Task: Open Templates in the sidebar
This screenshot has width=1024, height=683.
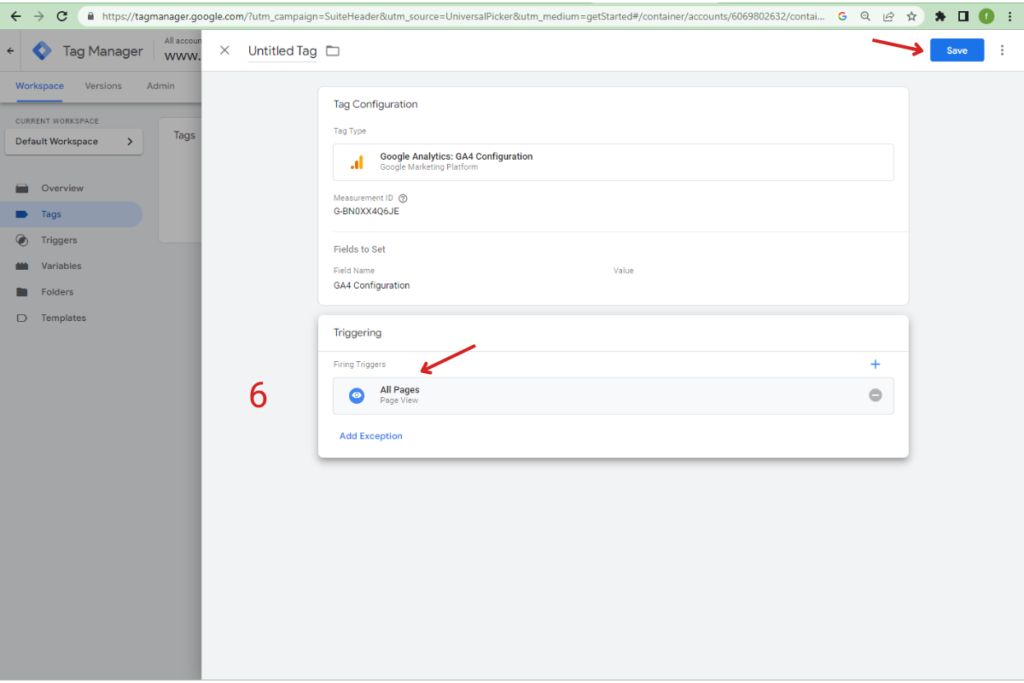Action: click(63, 318)
